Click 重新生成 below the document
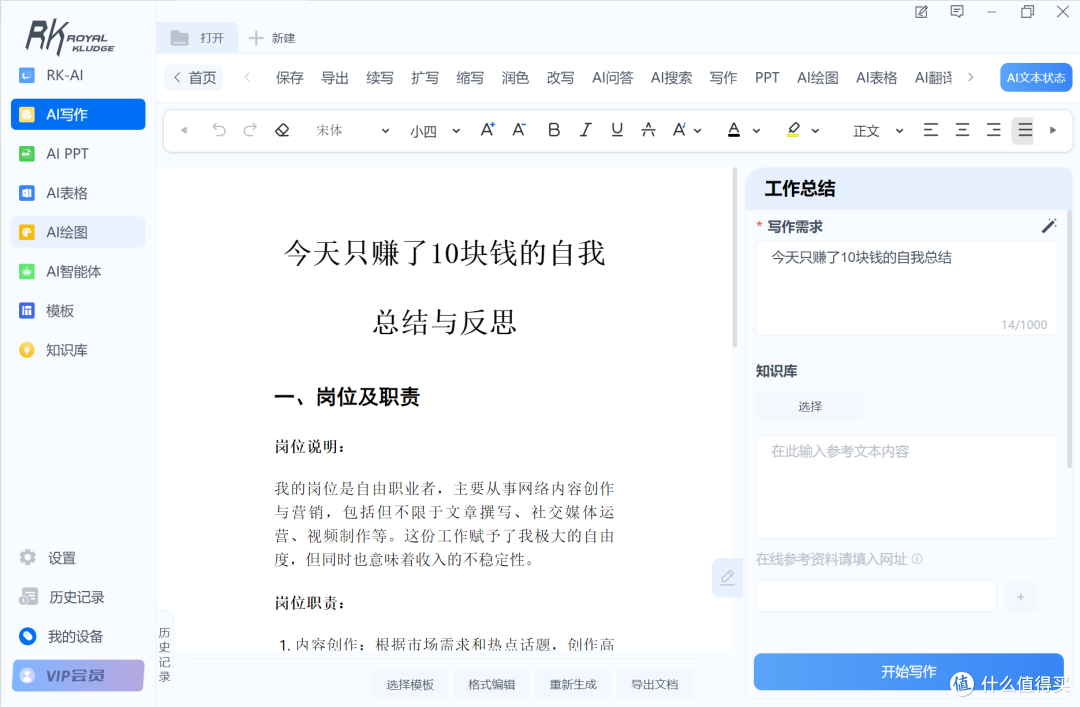The height and width of the screenshot is (707, 1080). click(x=573, y=684)
